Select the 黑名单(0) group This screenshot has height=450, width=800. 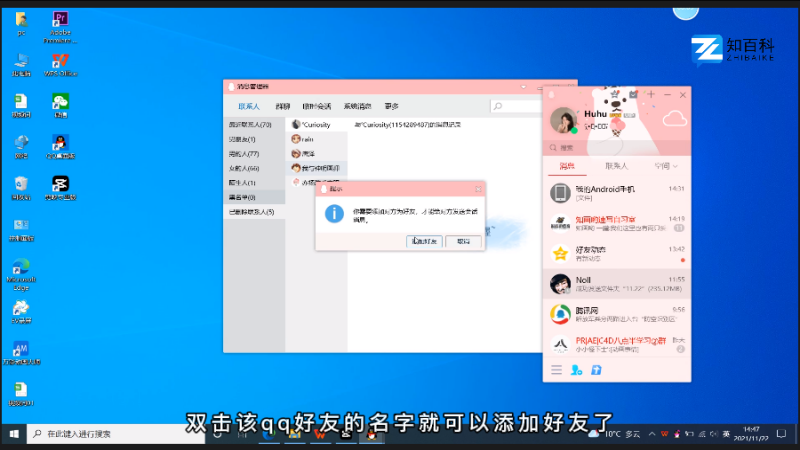click(x=254, y=197)
